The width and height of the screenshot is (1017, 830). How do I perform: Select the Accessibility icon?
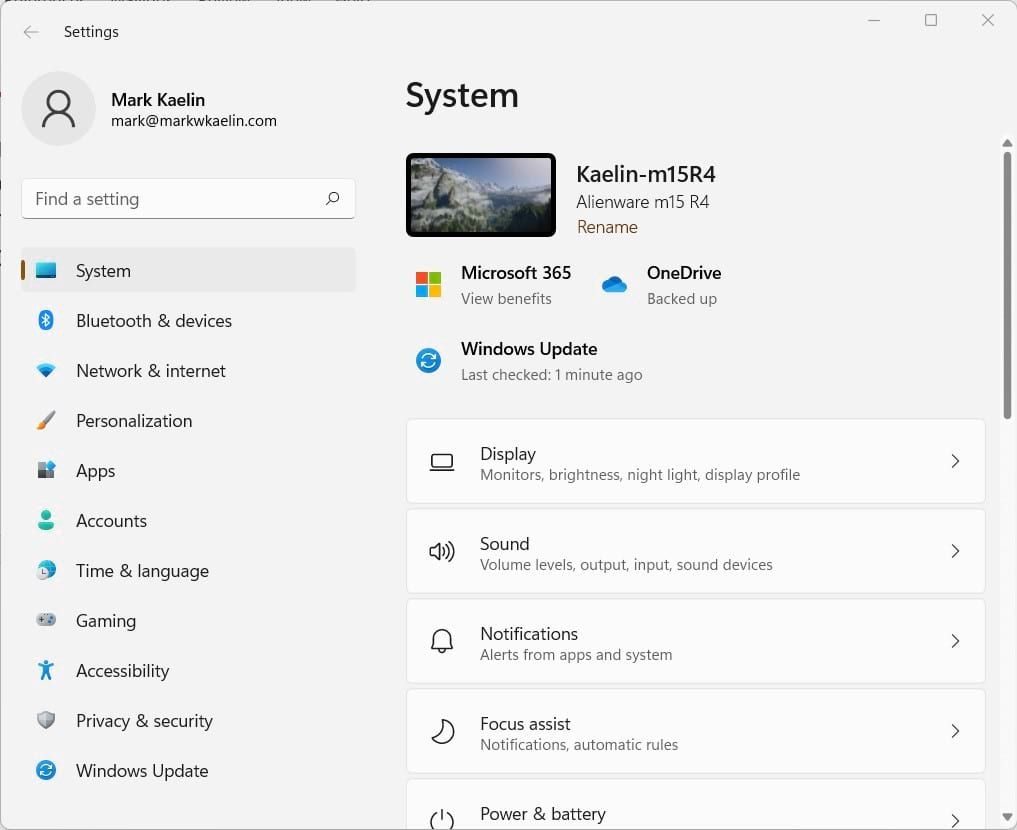47,671
